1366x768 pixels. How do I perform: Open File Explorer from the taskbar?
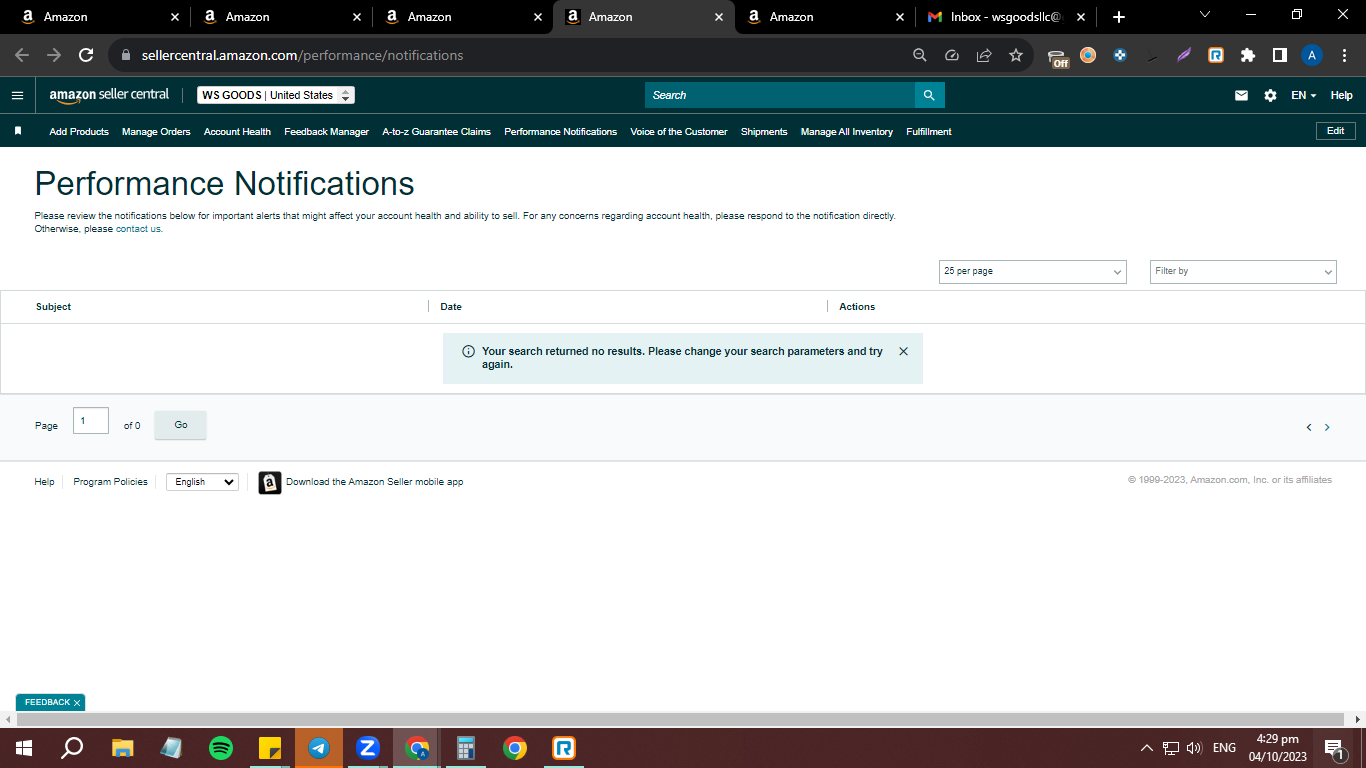pos(123,748)
